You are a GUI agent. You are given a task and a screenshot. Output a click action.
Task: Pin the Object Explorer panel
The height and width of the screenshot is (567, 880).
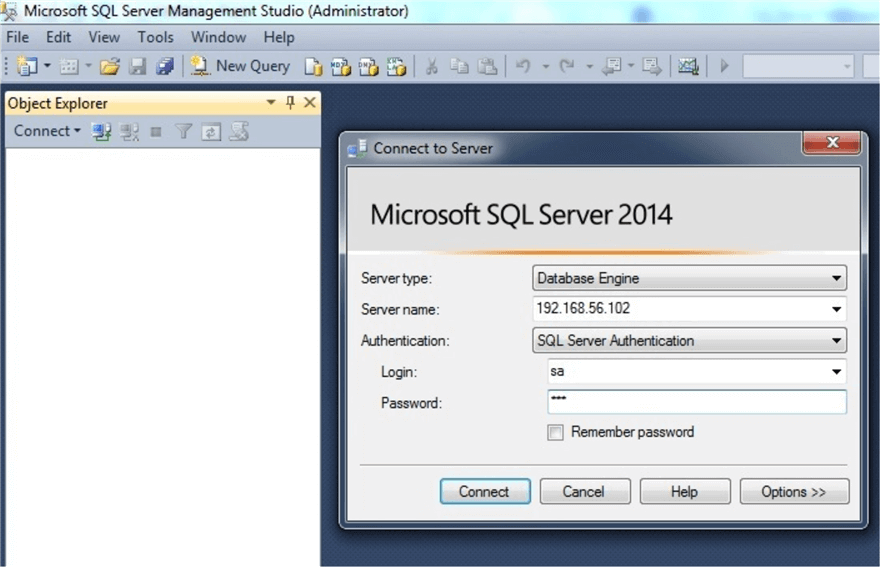(290, 102)
